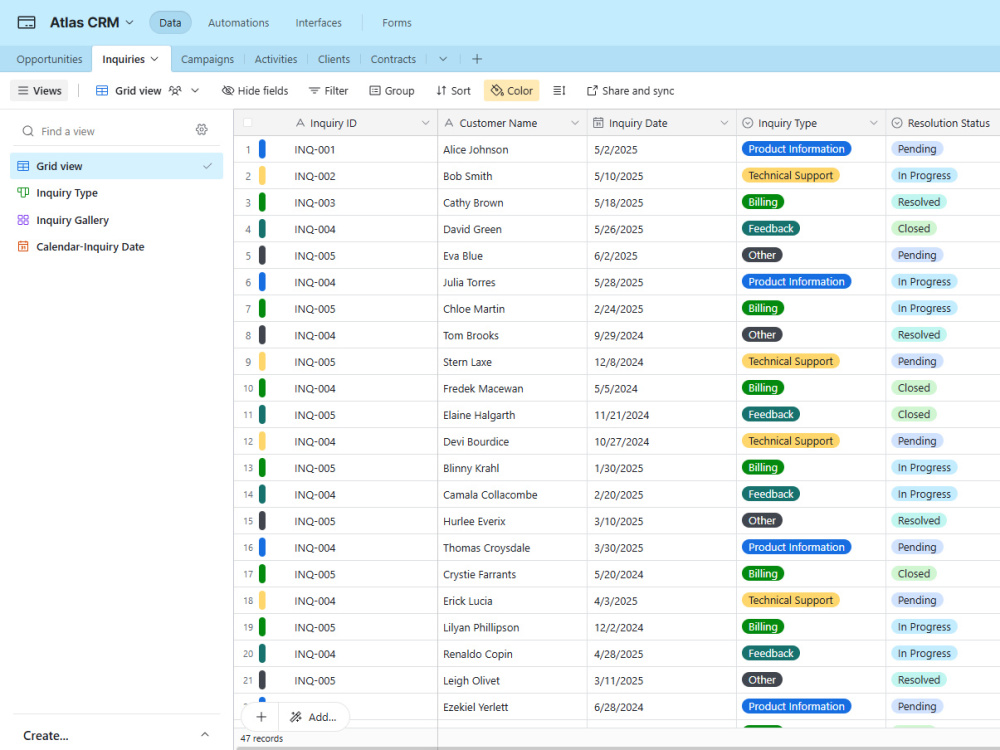Open the Activities table tab
The image size is (1000, 750).
276,59
